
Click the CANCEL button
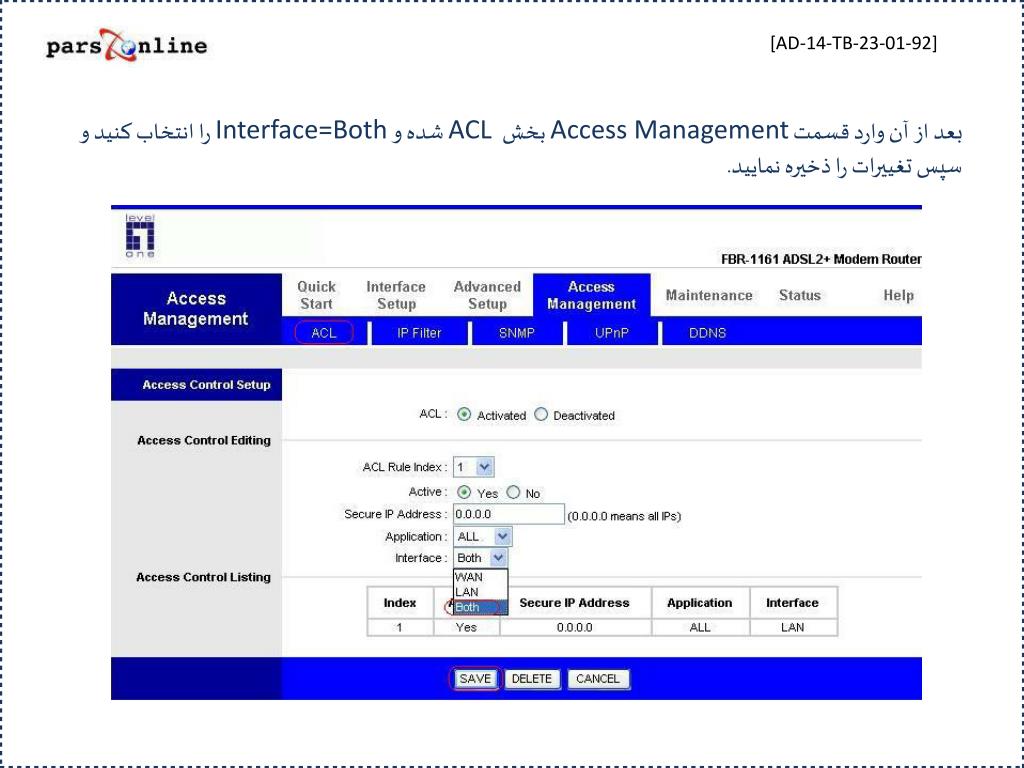(598, 679)
